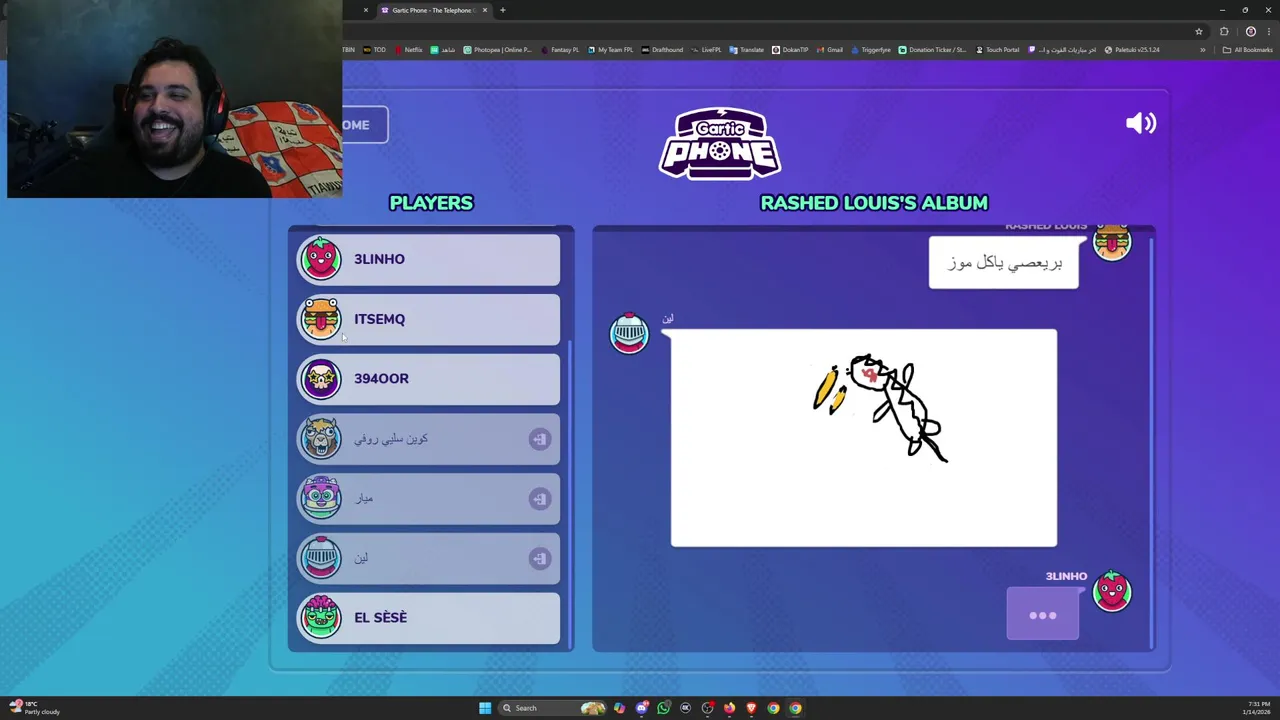Click the green avatar next to EL SÈSÈ
1280x720 pixels.
321,617
